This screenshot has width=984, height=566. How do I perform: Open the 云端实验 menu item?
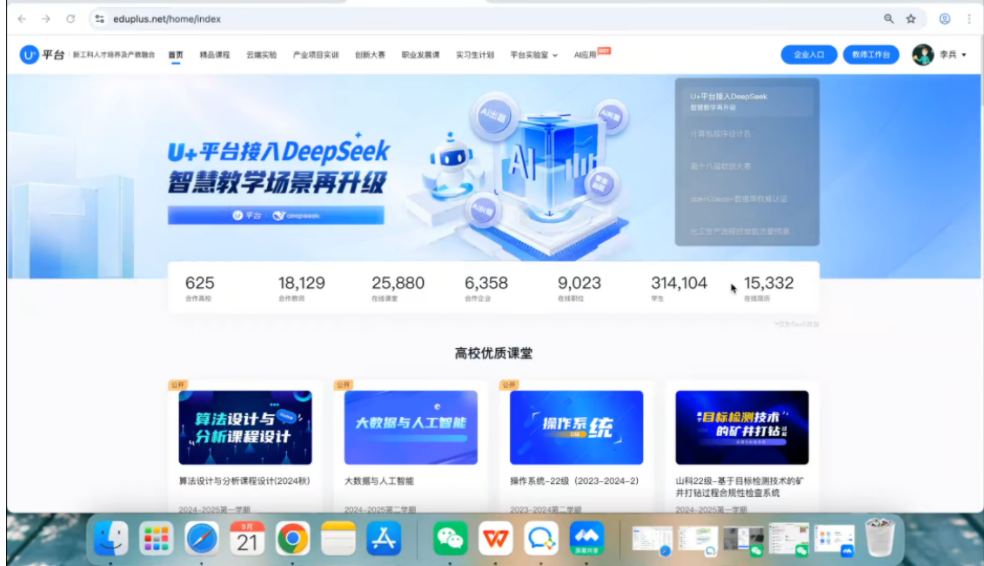(x=261, y=55)
